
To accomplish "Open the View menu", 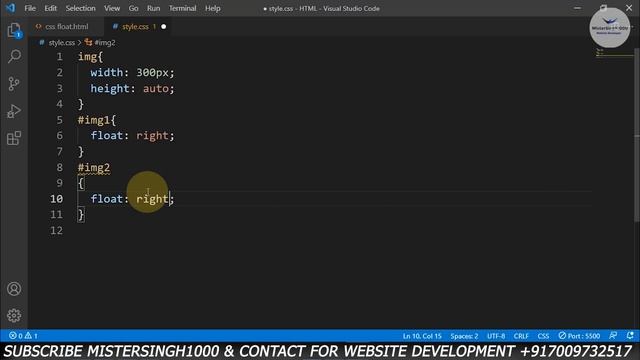I will pos(112,8).
